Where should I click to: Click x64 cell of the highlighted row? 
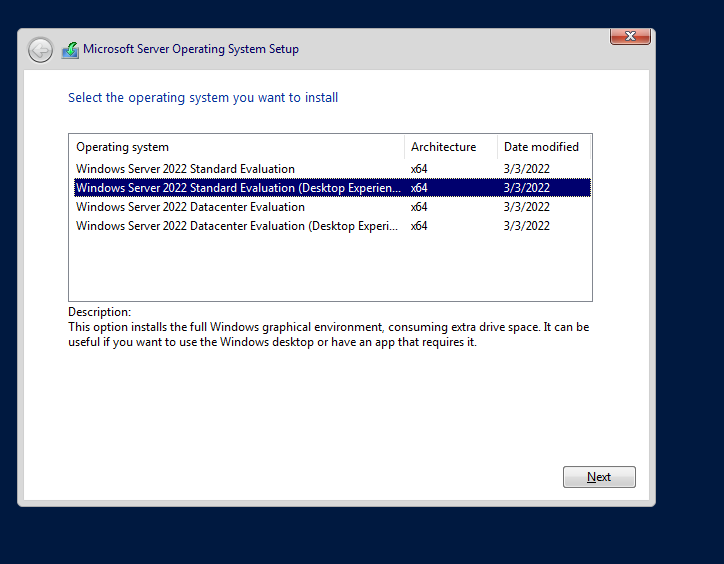419,188
